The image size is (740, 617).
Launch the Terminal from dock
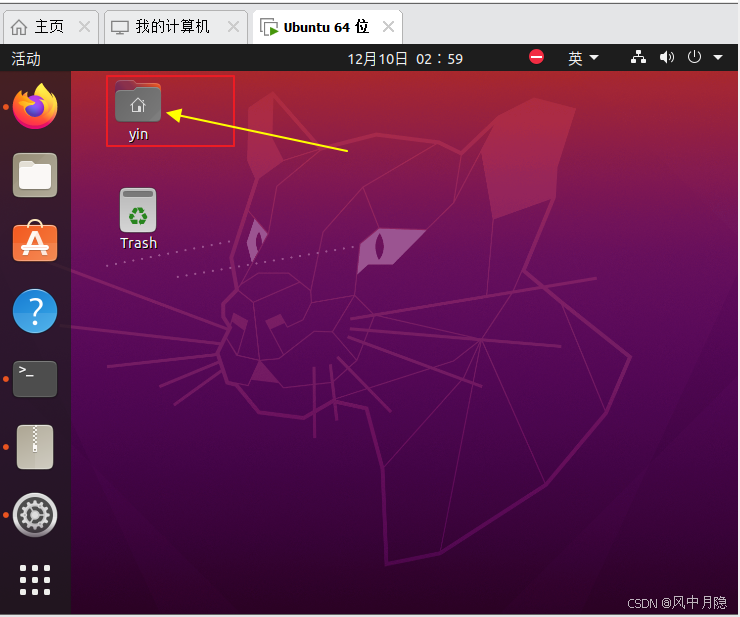click(x=35, y=379)
